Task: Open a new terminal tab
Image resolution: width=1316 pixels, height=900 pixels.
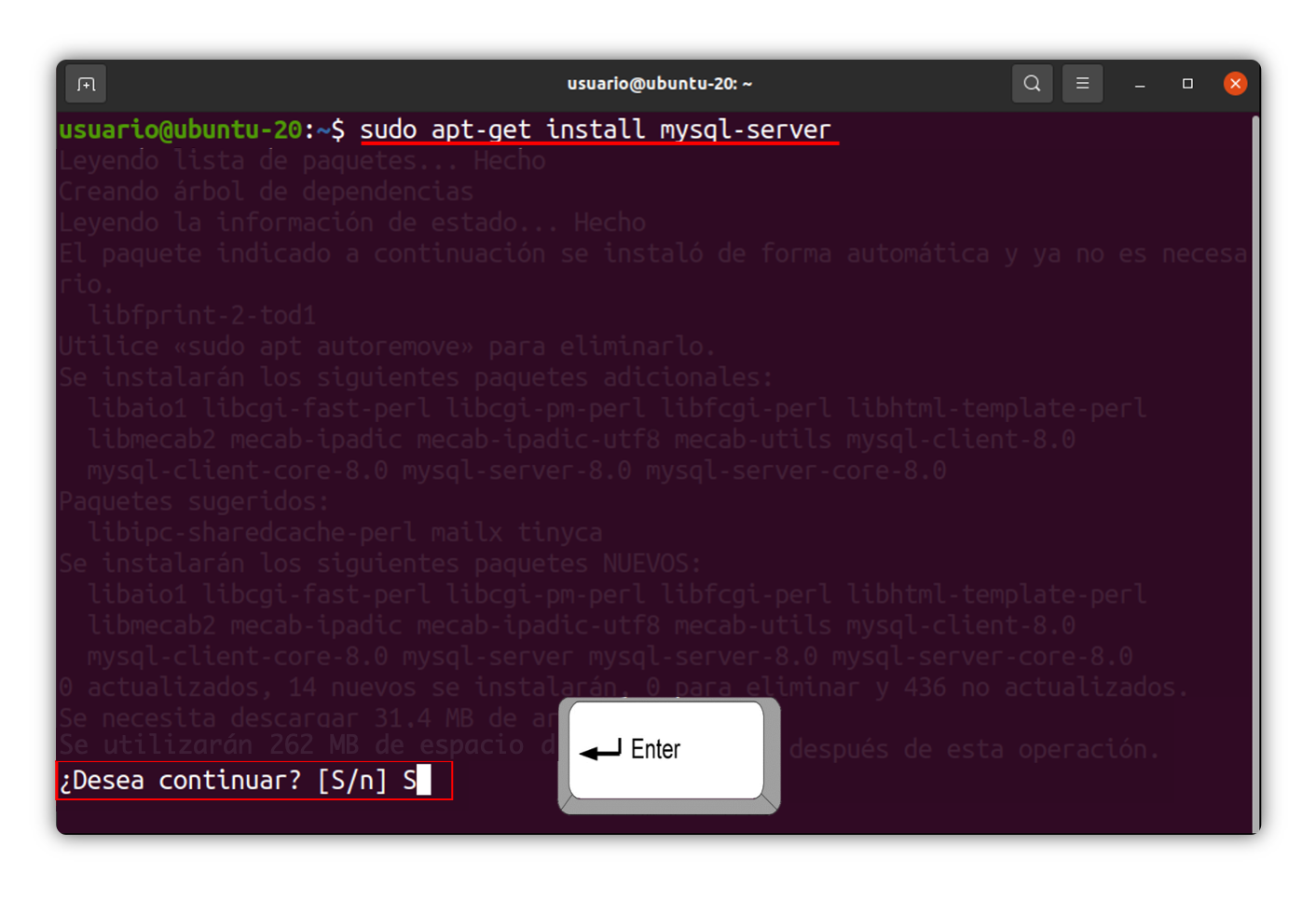Action: pyautogui.click(x=86, y=85)
